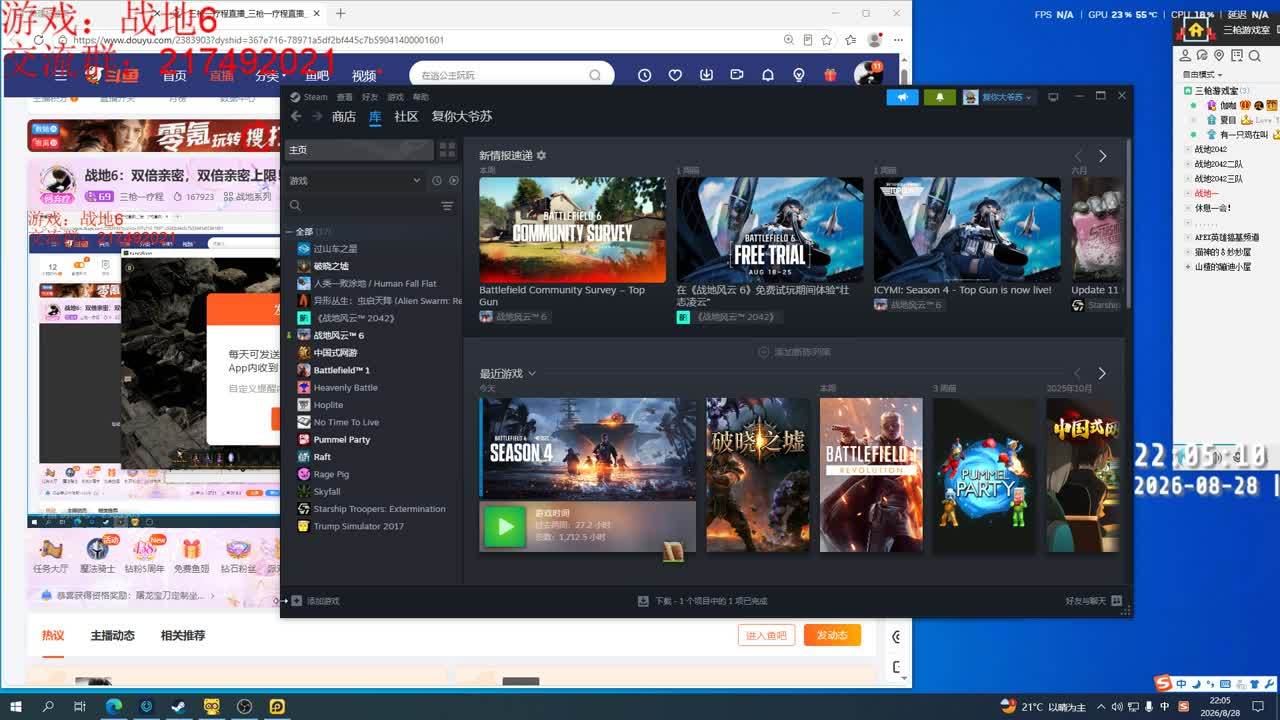Select Pummel Party in game list
Viewport: 1280px width, 720px height.
click(342, 440)
